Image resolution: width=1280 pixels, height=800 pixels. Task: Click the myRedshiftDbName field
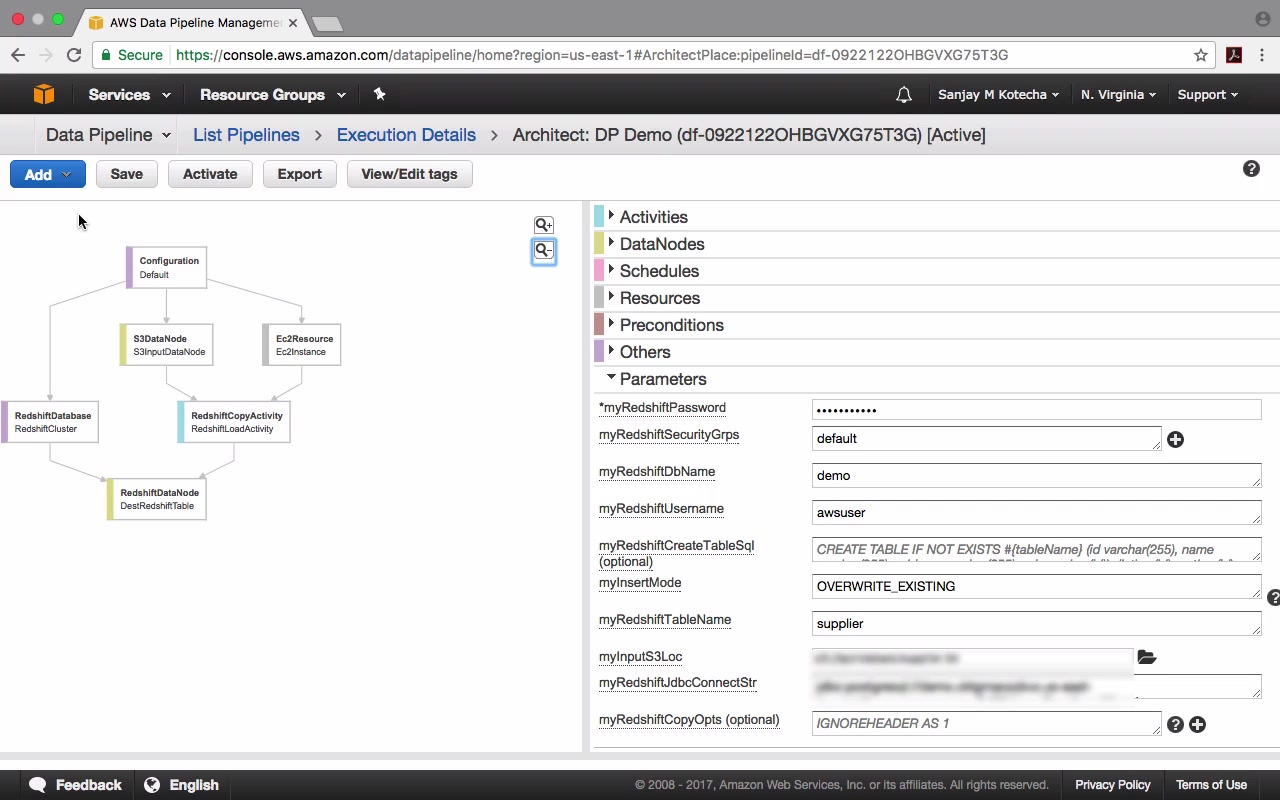pyautogui.click(x=1037, y=476)
